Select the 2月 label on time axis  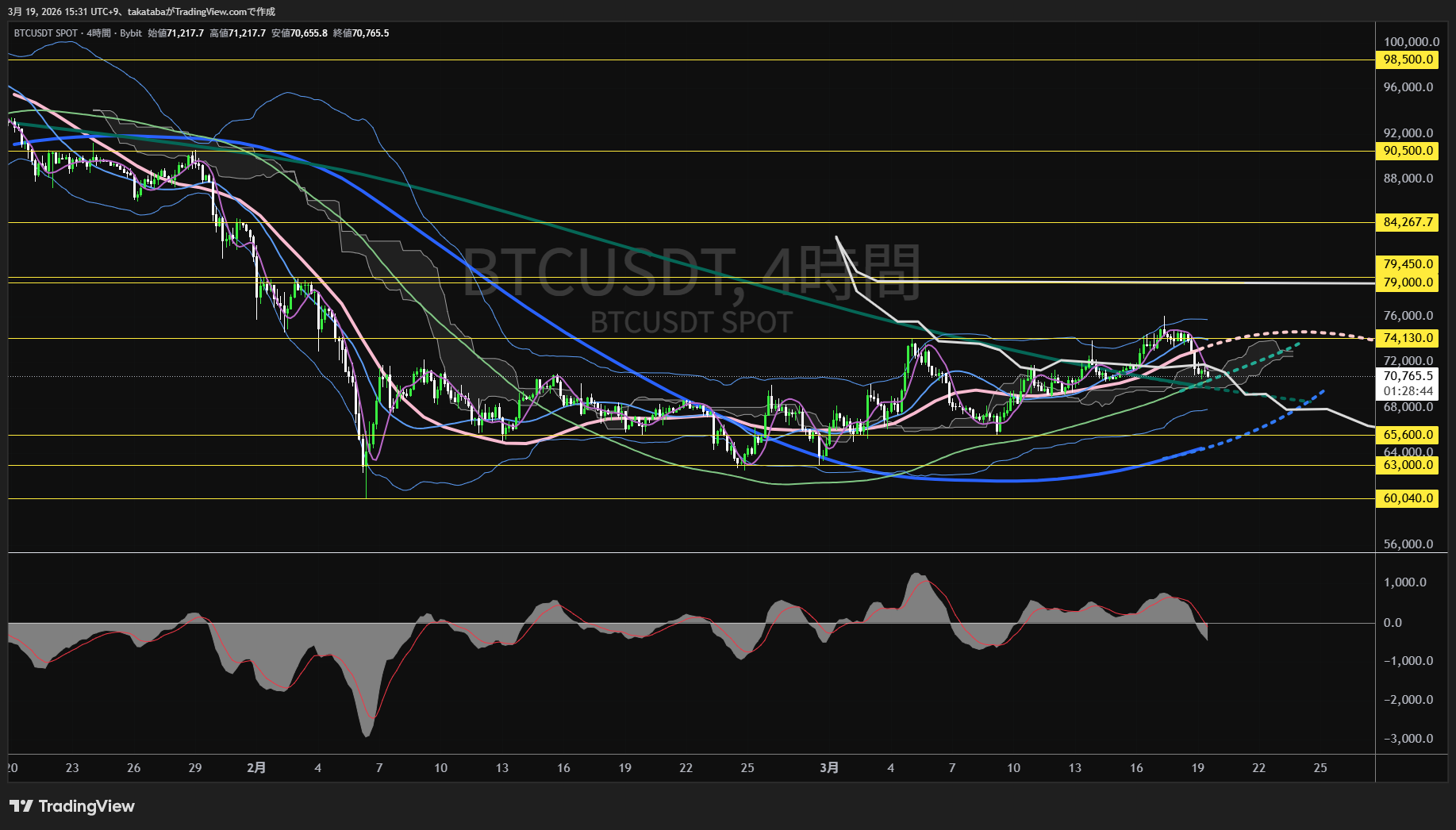(257, 767)
